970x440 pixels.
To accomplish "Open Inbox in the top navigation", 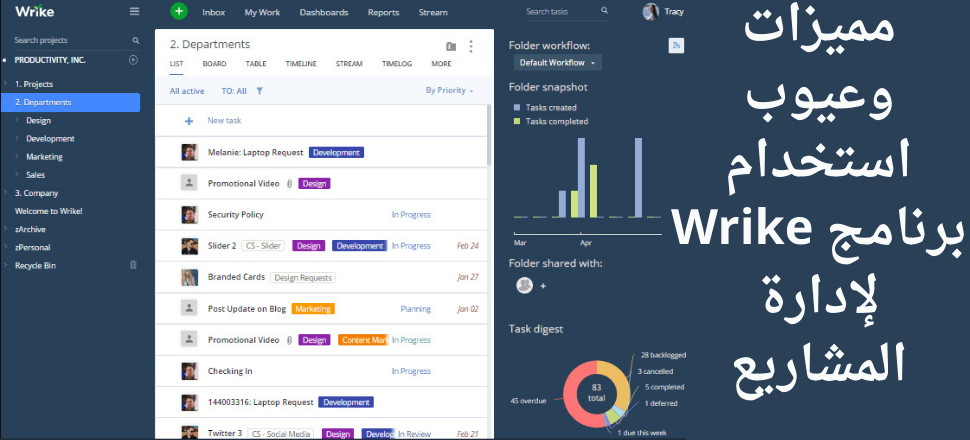I will pos(213,12).
